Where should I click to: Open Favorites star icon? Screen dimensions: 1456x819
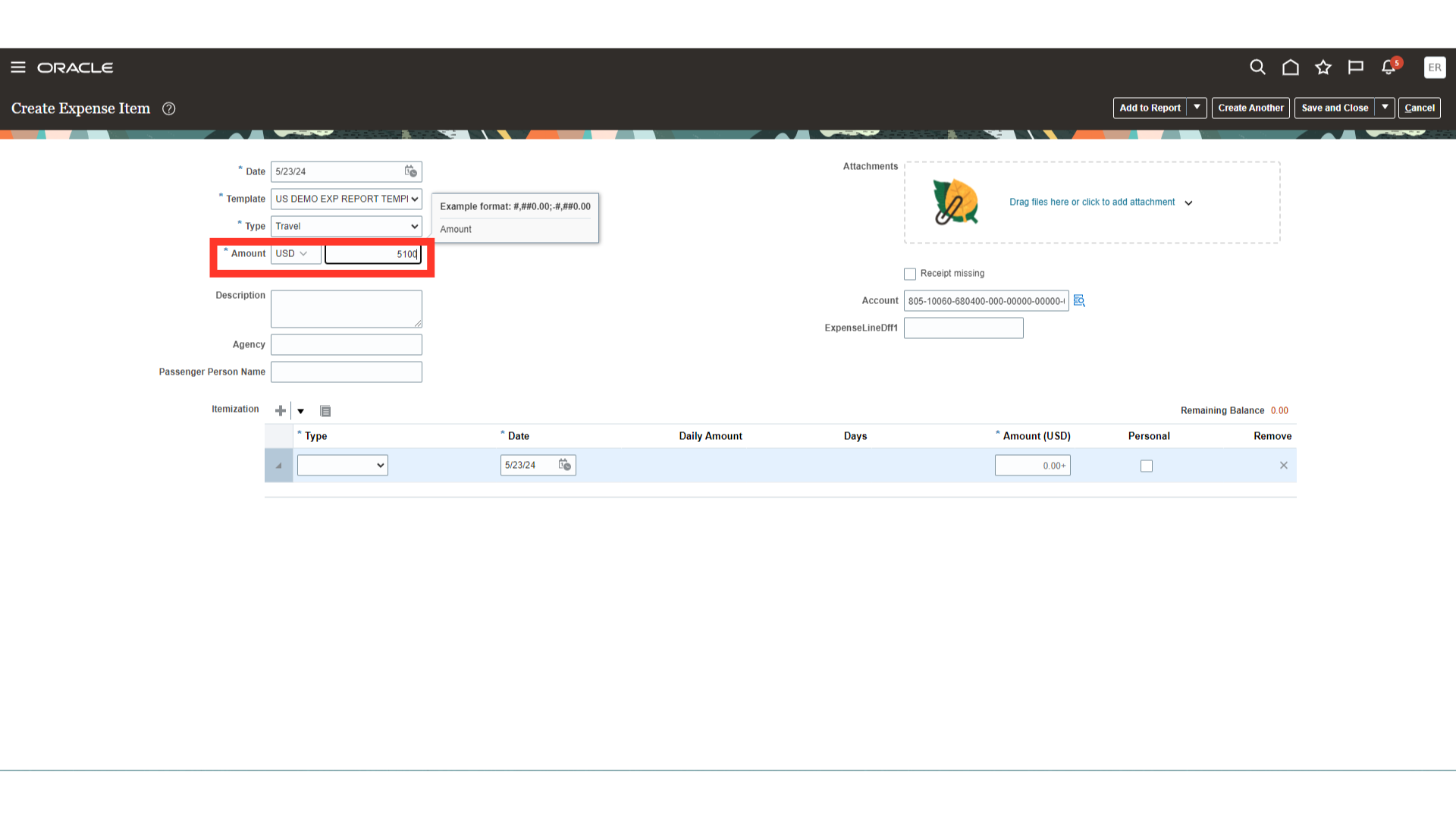click(1323, 67)
